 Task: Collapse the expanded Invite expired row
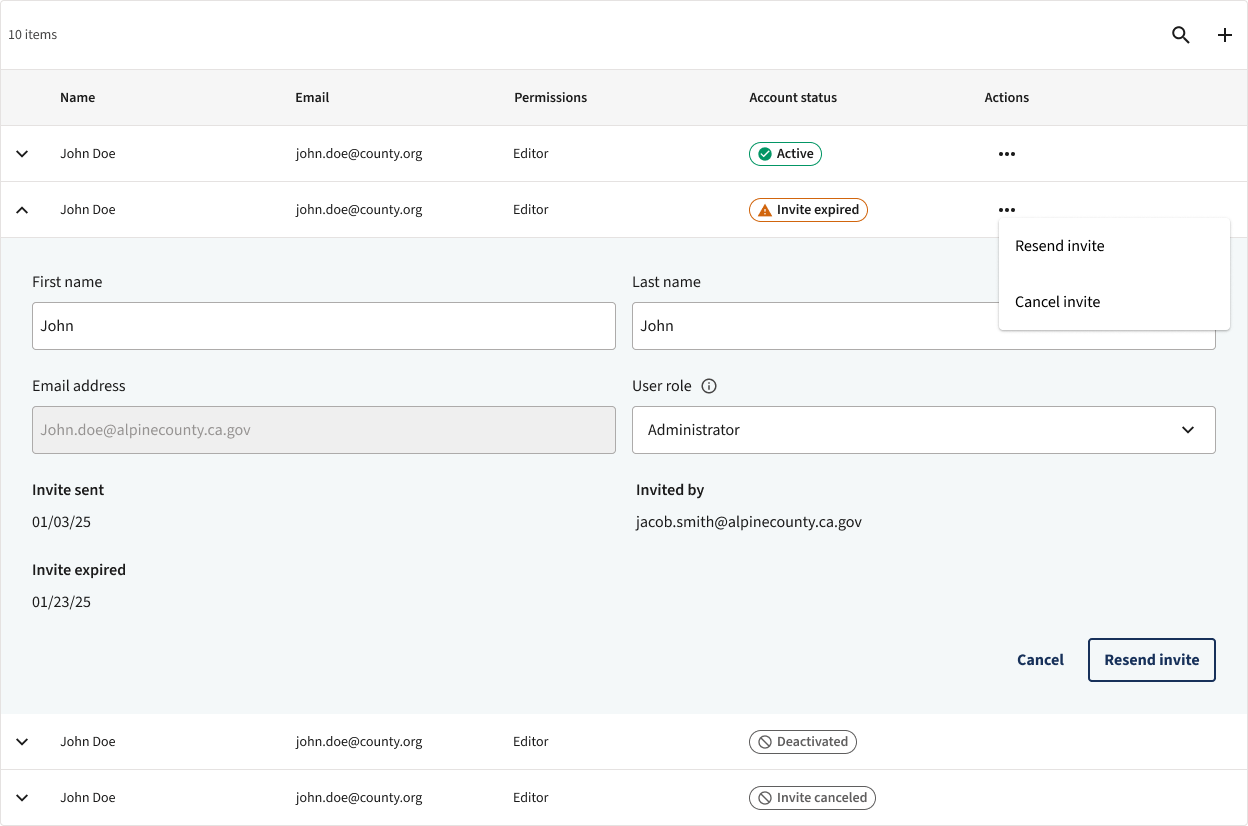[23, 210]
